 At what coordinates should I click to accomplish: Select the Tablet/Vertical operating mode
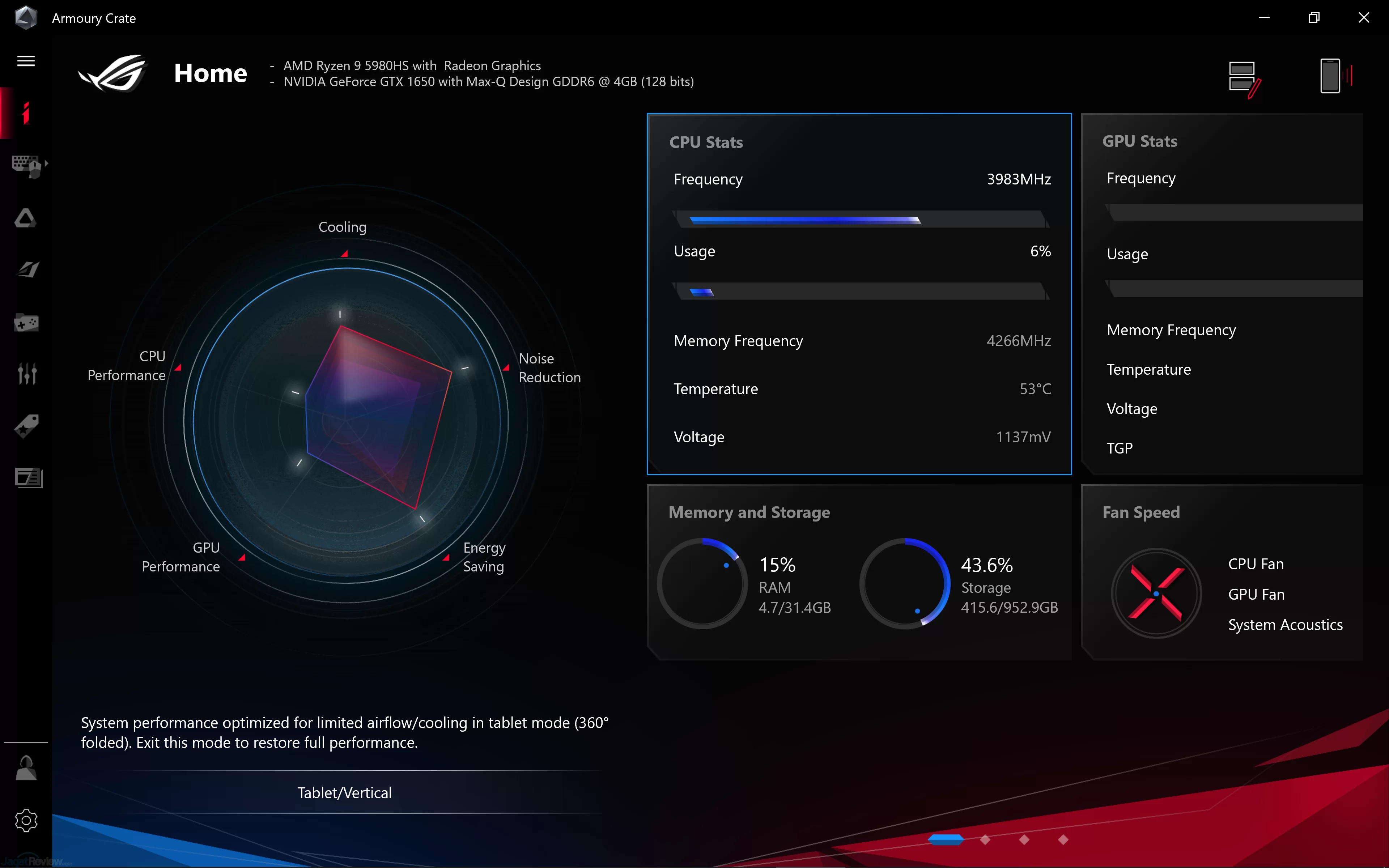click(344, 792)
